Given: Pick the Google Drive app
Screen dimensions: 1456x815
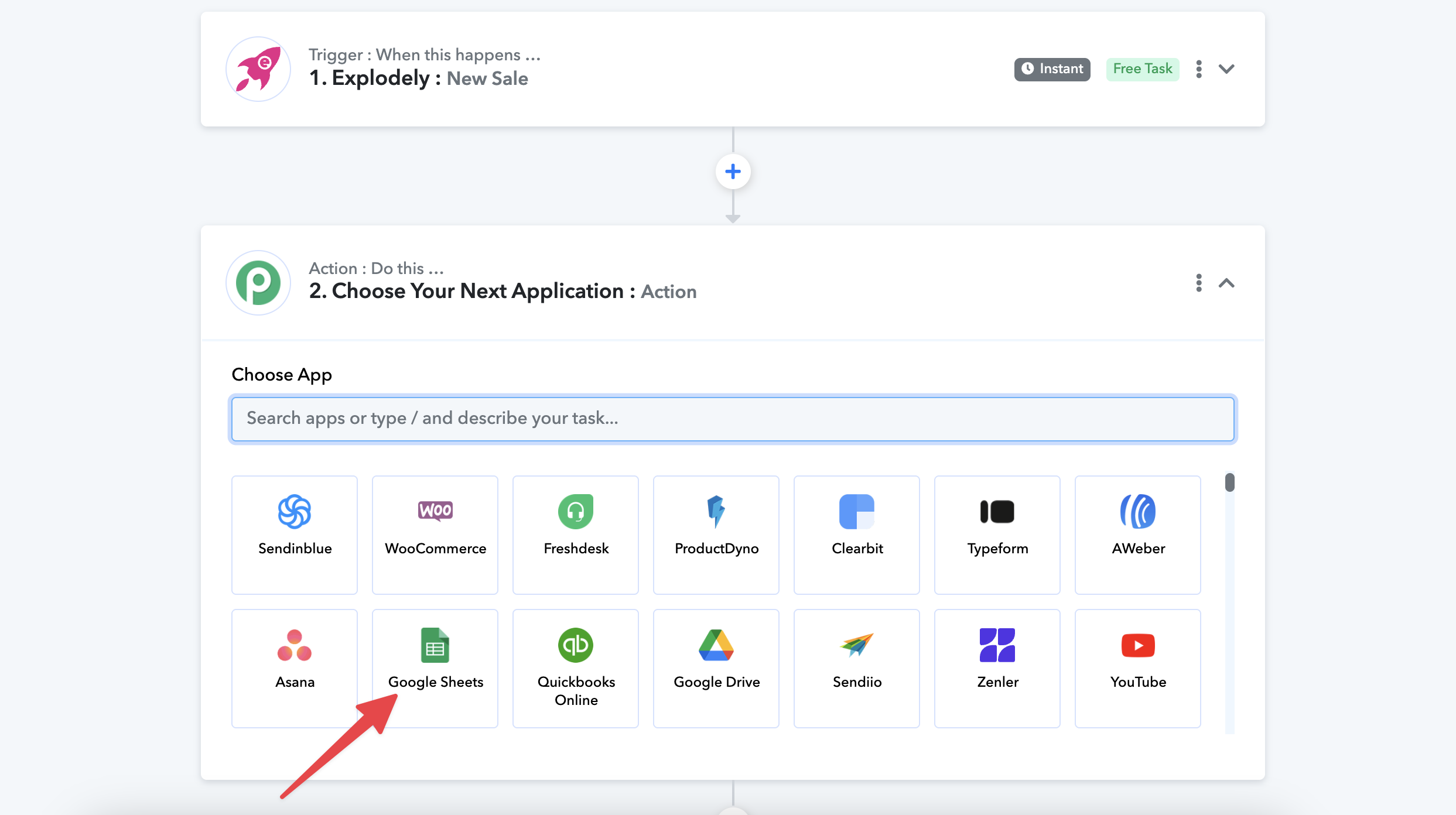Looking at the screenshot, I should 716,667.
